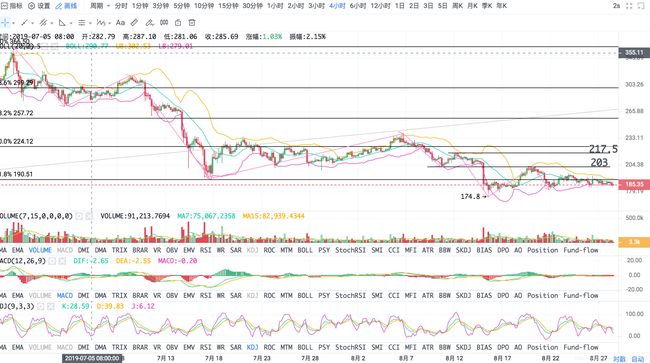Expand the wave pattern tool dropdown arrow

point(109,23)
